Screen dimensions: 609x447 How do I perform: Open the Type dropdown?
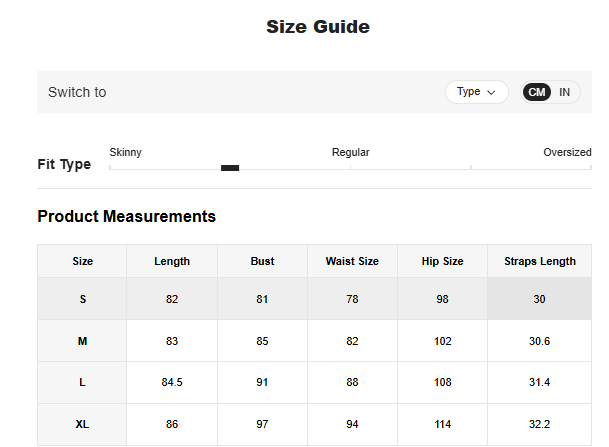(476, 92)
